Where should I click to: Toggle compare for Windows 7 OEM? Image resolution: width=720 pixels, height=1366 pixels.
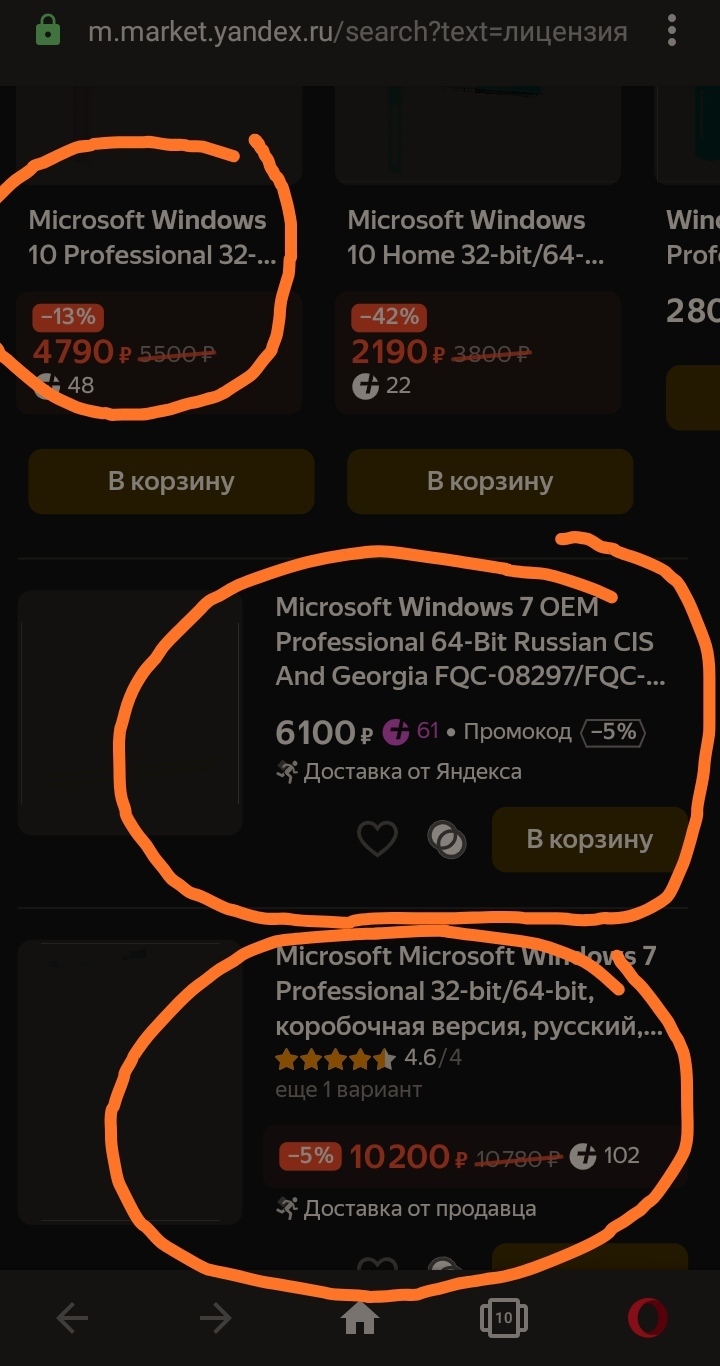pos(446,839)
